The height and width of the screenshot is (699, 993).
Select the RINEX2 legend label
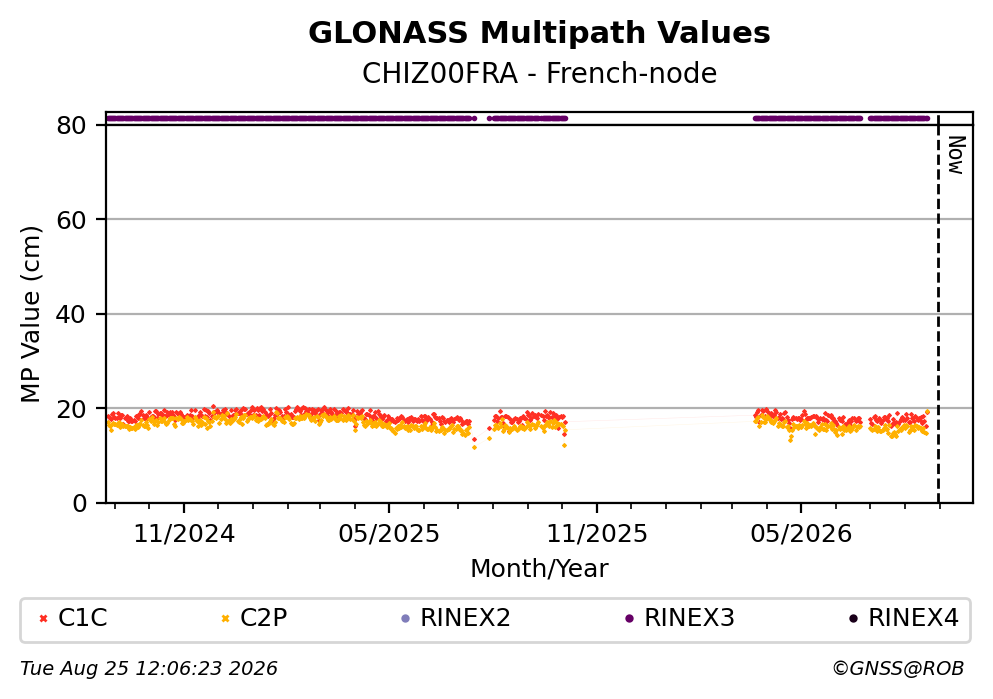tap(465, 618)
